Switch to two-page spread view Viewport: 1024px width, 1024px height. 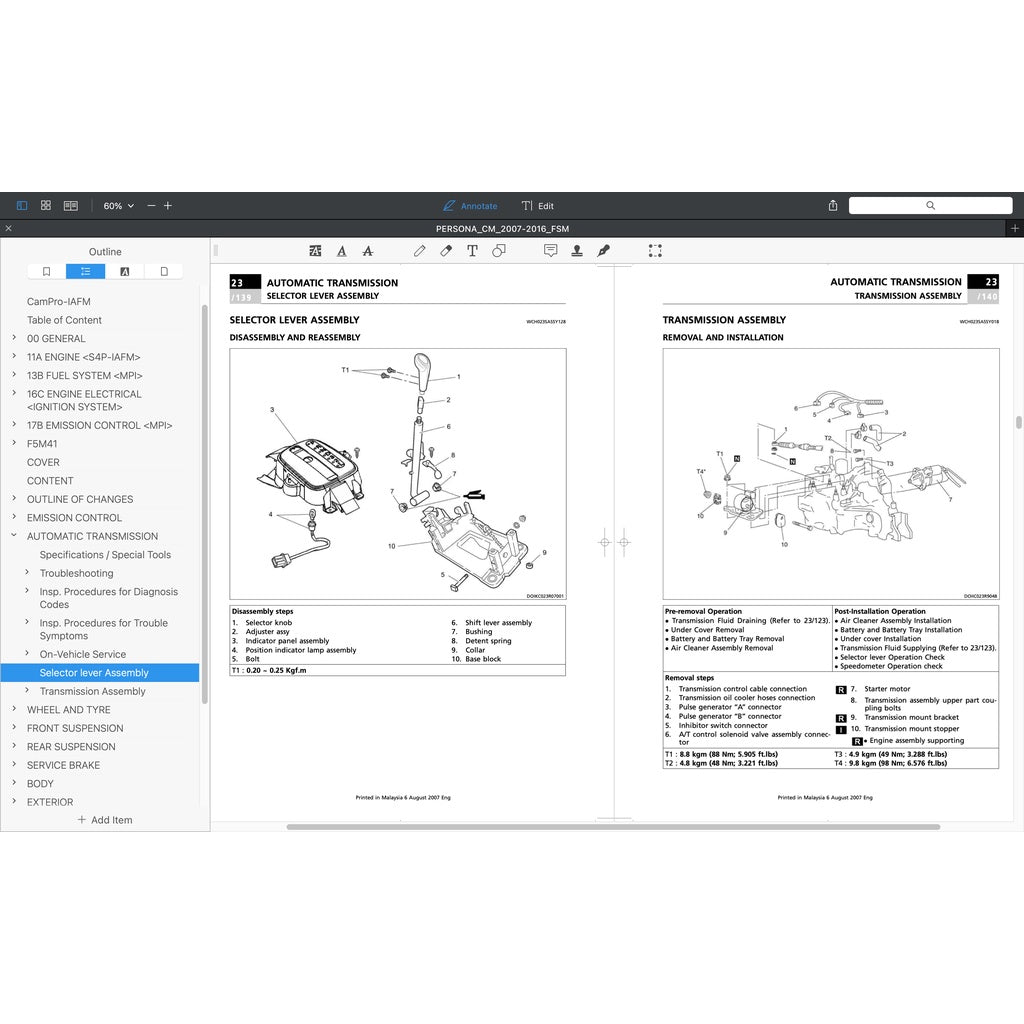click(x=71, y=206)
